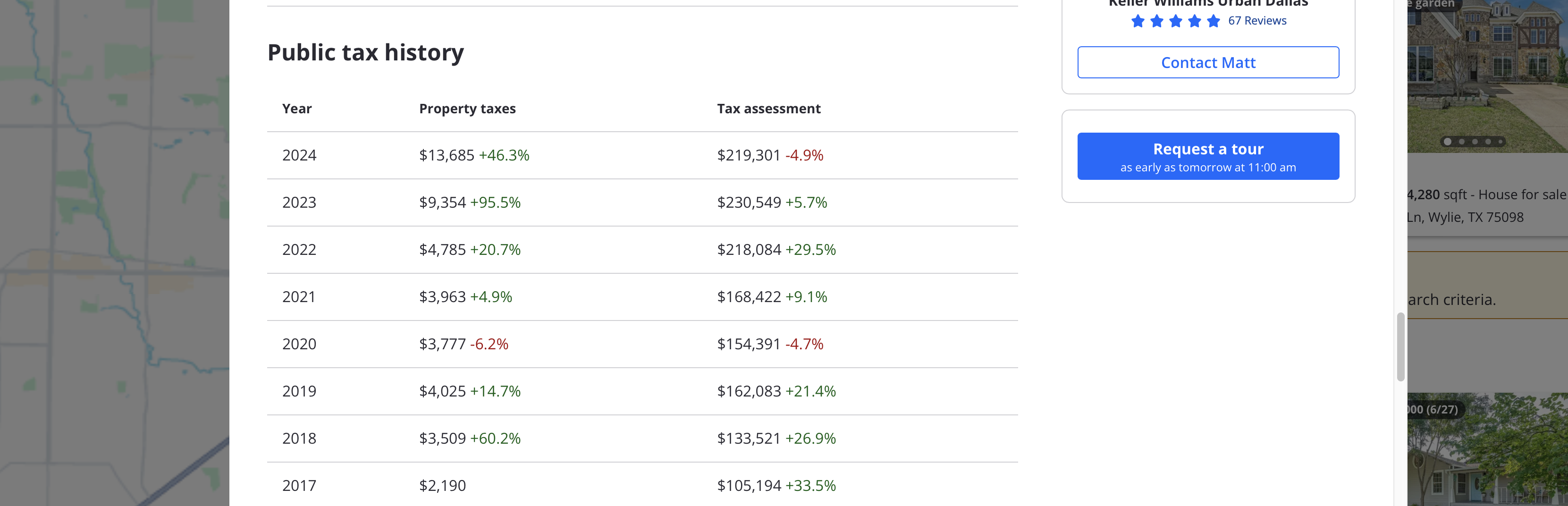Select the last photo carousel dot
1568x506 pixels.
point(1501,142)
